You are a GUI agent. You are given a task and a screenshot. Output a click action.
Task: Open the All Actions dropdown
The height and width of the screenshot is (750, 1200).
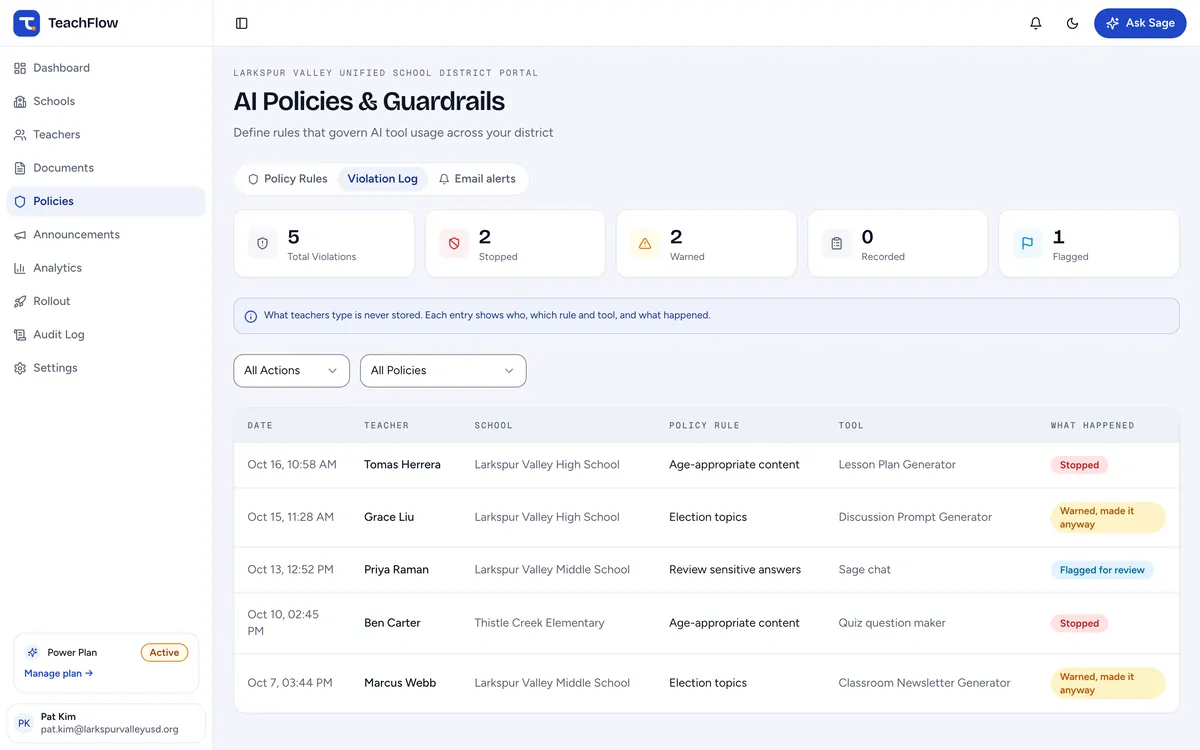[291, 370]
